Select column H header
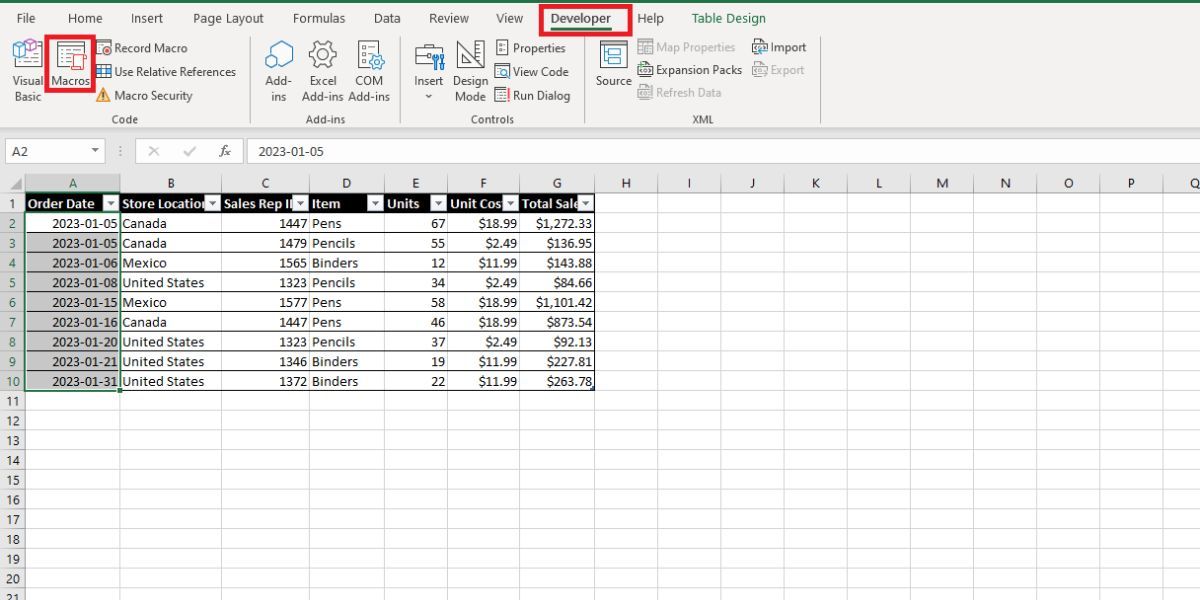Viewport: 1200px width, 600px height. [x=626, y=183]
